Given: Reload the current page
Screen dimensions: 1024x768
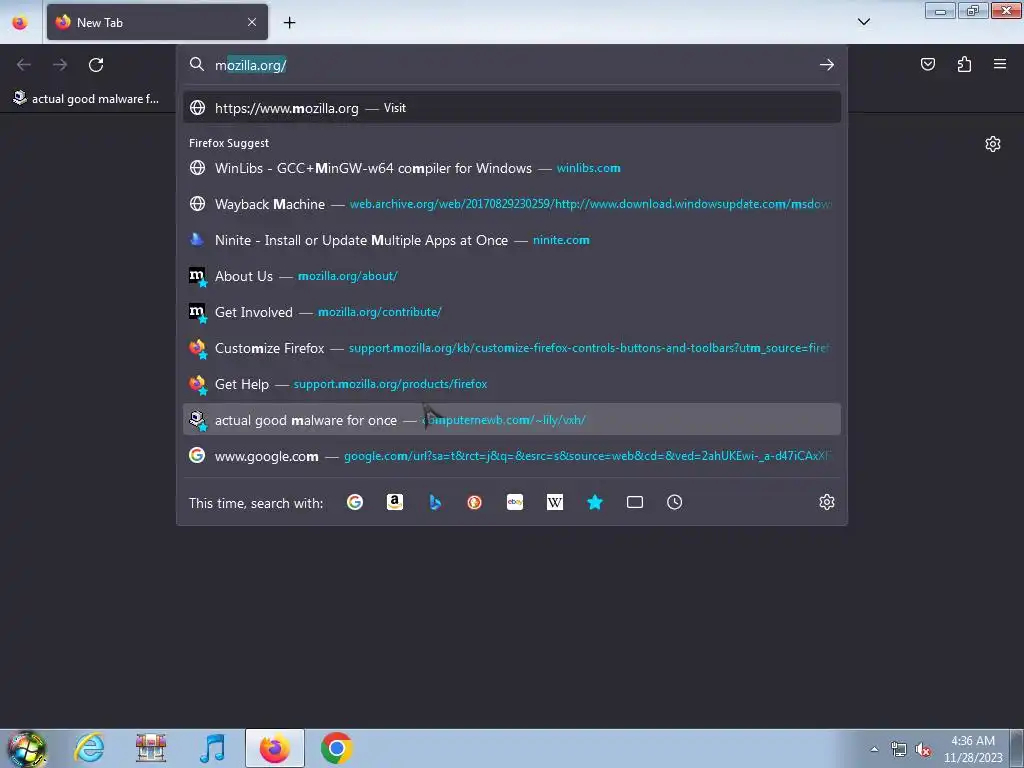Looking at the screenshot, I should click(96, 65).
